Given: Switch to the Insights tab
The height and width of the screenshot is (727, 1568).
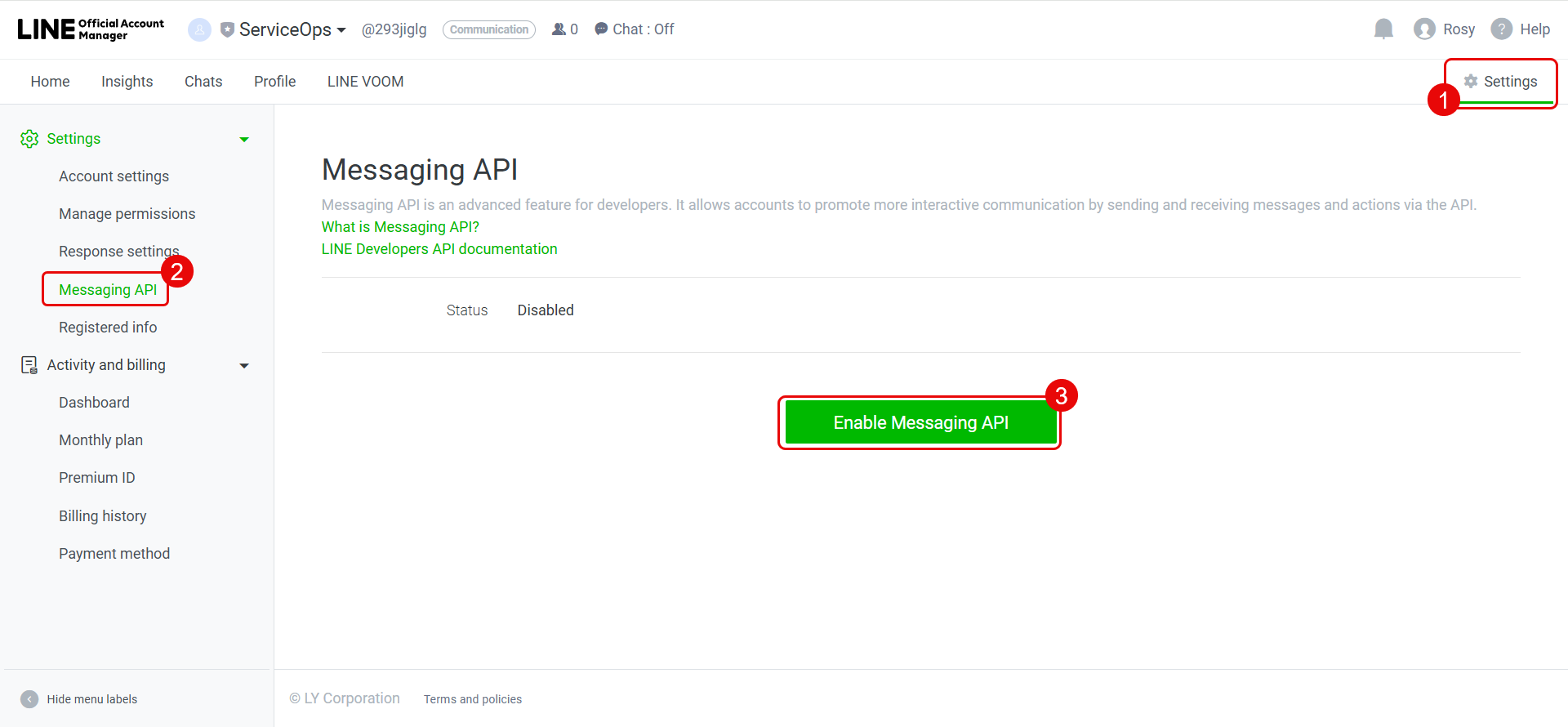Looking at the screenshot, I should coord(127,82).
